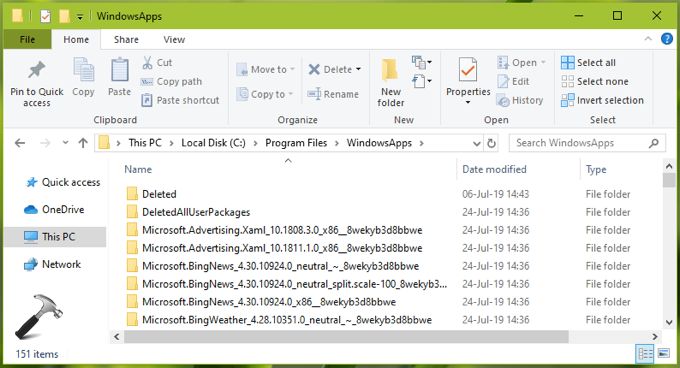The height and width of the screenshot is (368, 680).
Task: Open the Quick Access Toolbar customize arrow
Action: coord(80,17)
